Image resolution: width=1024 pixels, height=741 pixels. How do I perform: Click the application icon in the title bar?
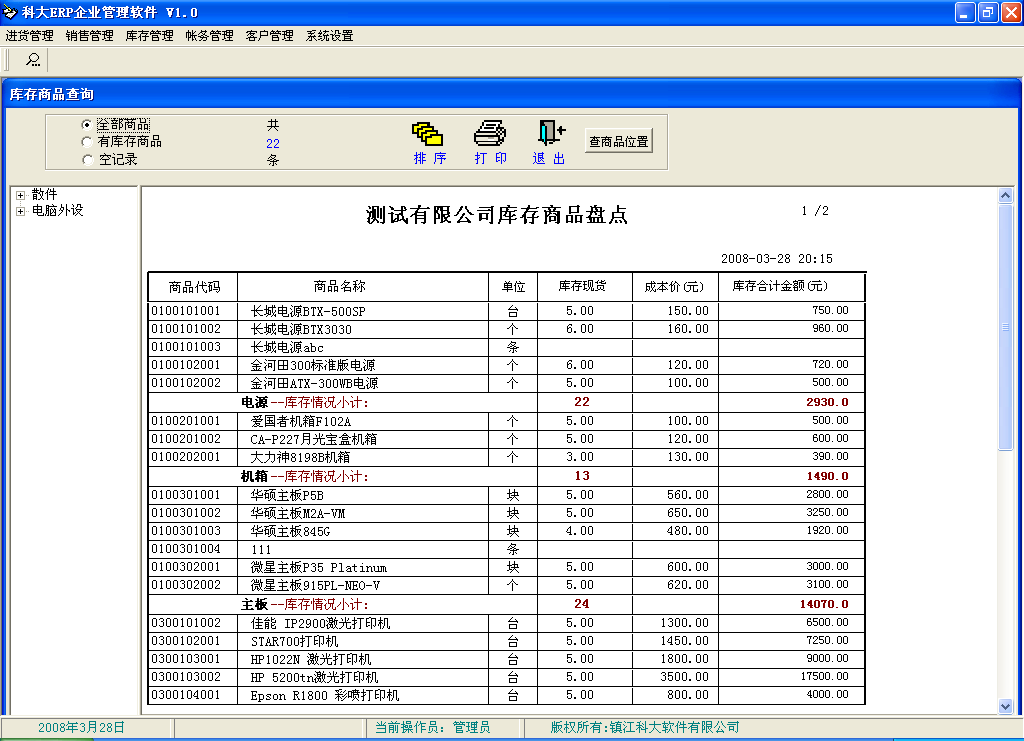click(x=10, y=12)
